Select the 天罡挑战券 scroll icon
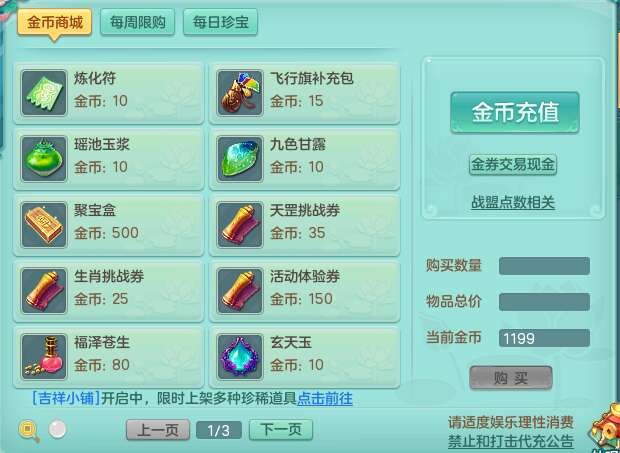 click(x=240, y=225)
